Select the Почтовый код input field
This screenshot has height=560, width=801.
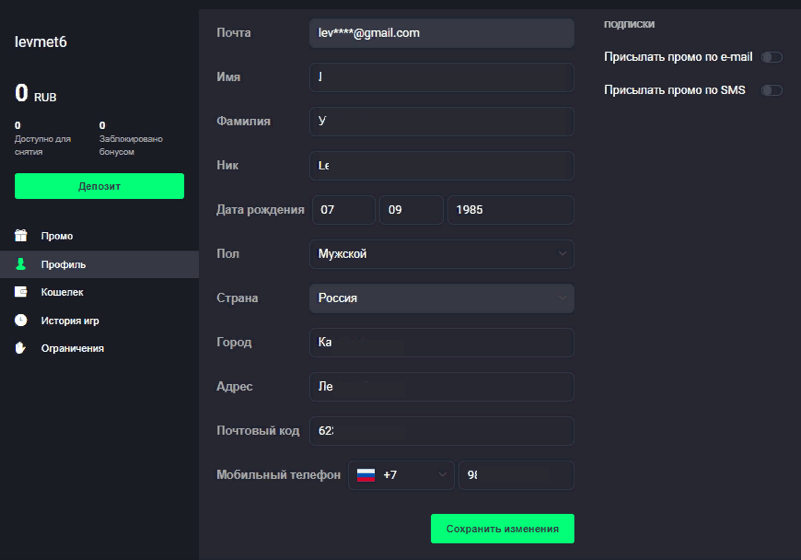[x=441, y=431]
